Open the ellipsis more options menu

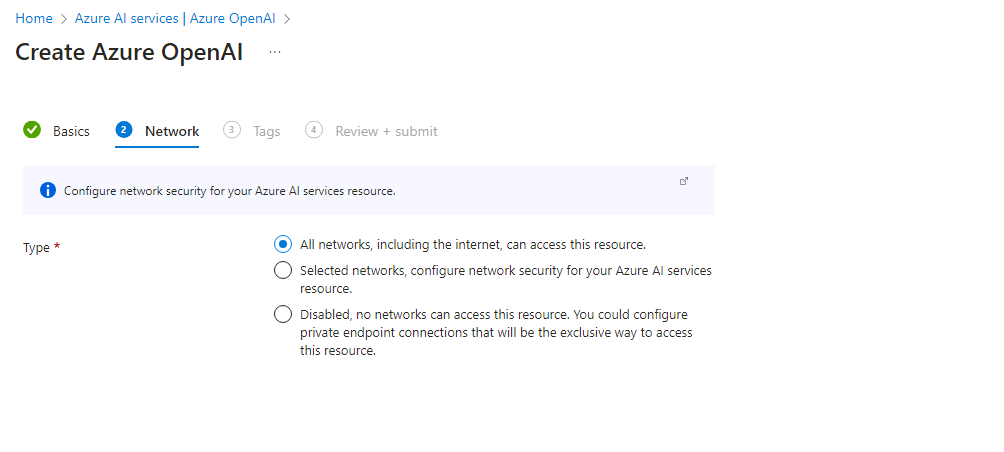[275, 52]
